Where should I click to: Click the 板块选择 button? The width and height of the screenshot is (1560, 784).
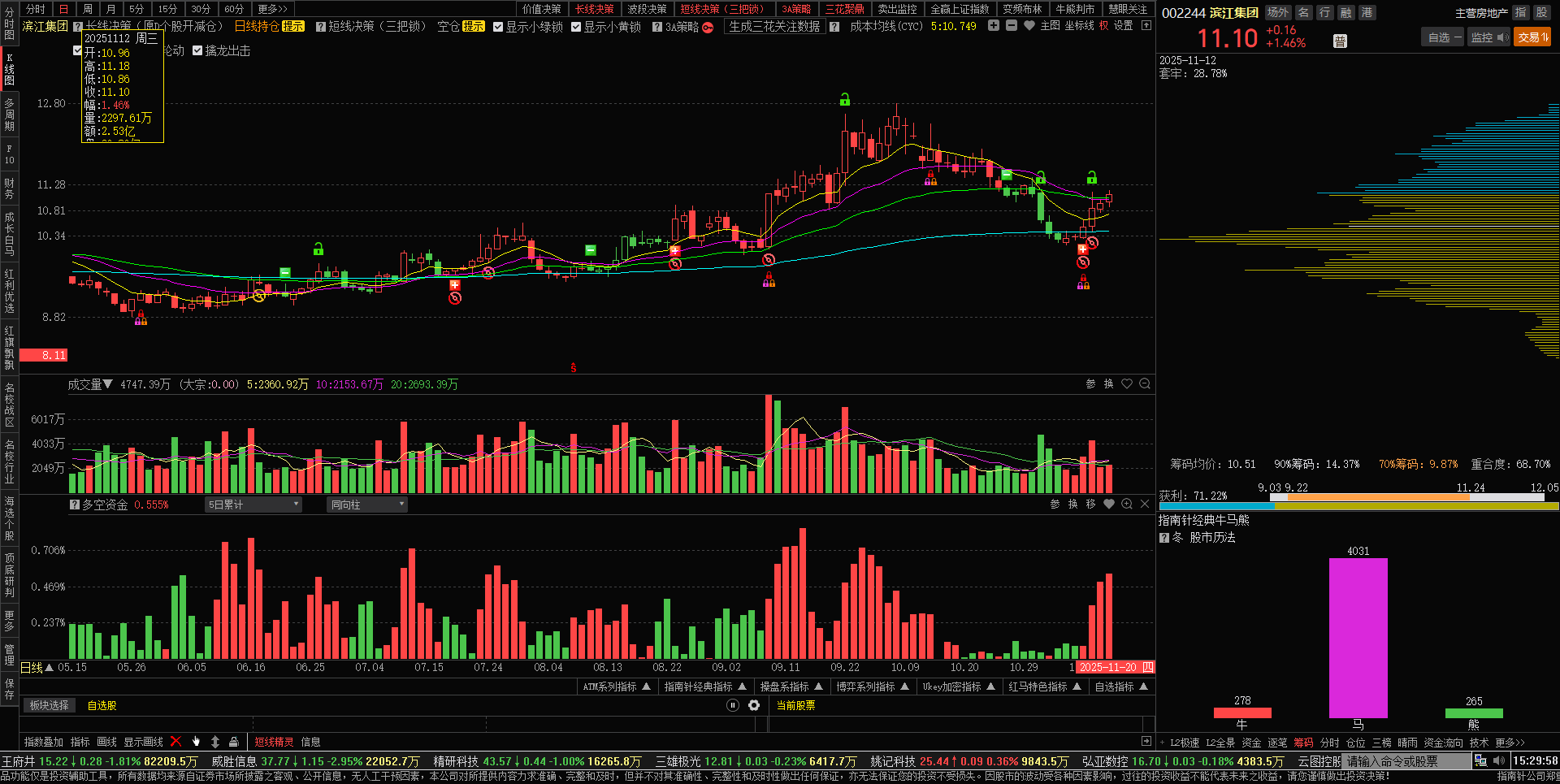[50, 705]
